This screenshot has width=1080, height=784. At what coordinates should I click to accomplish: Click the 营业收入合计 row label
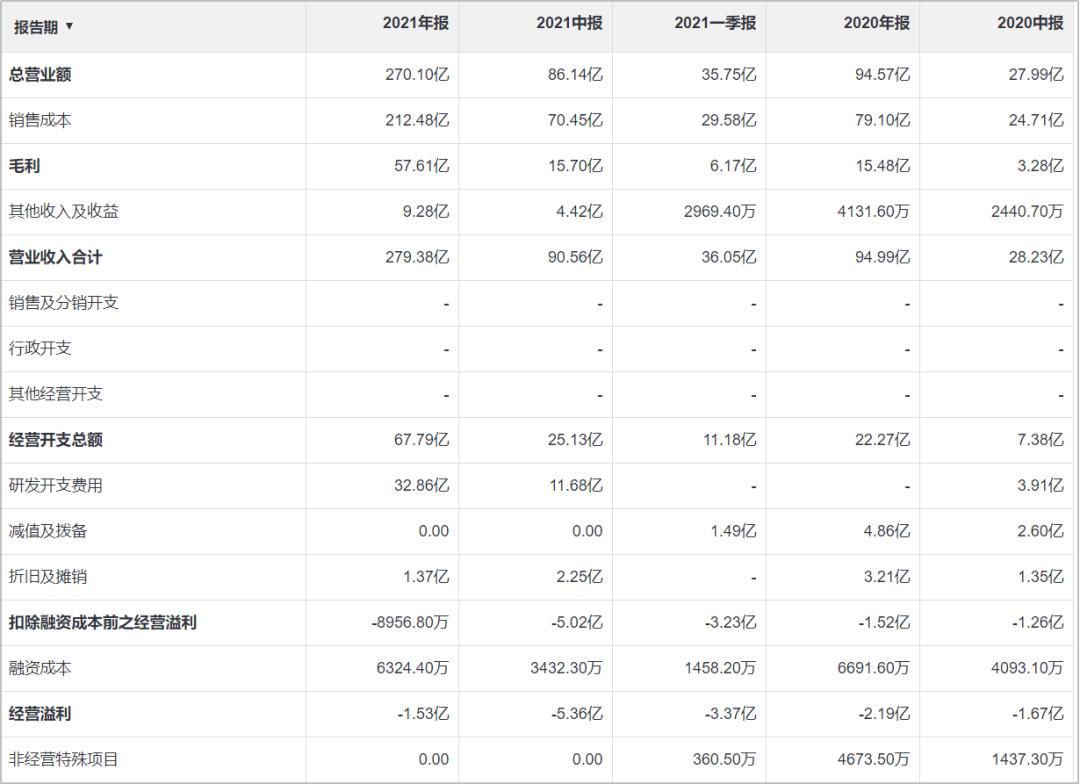pos(56,257)
